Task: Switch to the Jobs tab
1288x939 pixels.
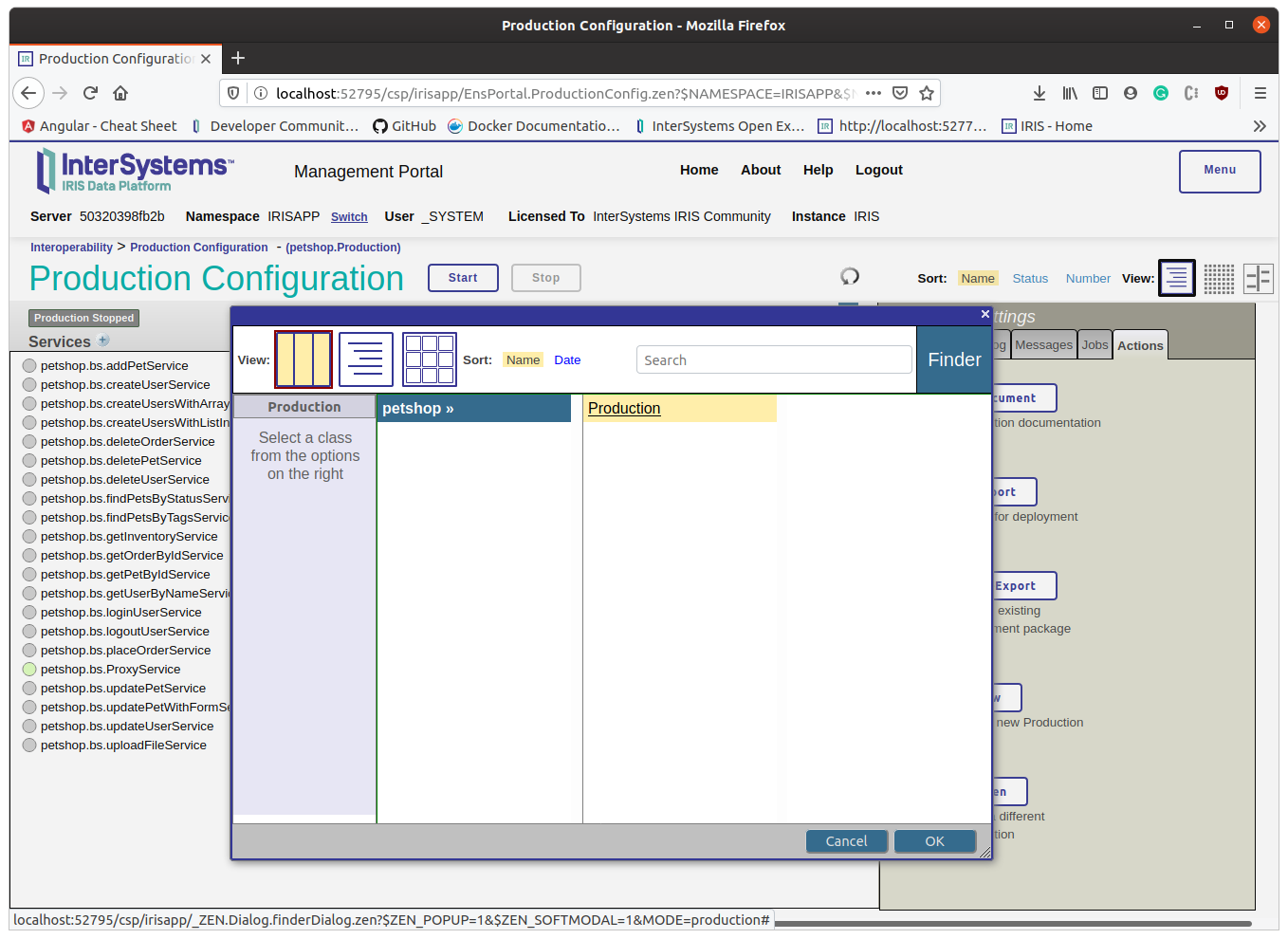Action: pyautogui.click(x=1095, y=344)
